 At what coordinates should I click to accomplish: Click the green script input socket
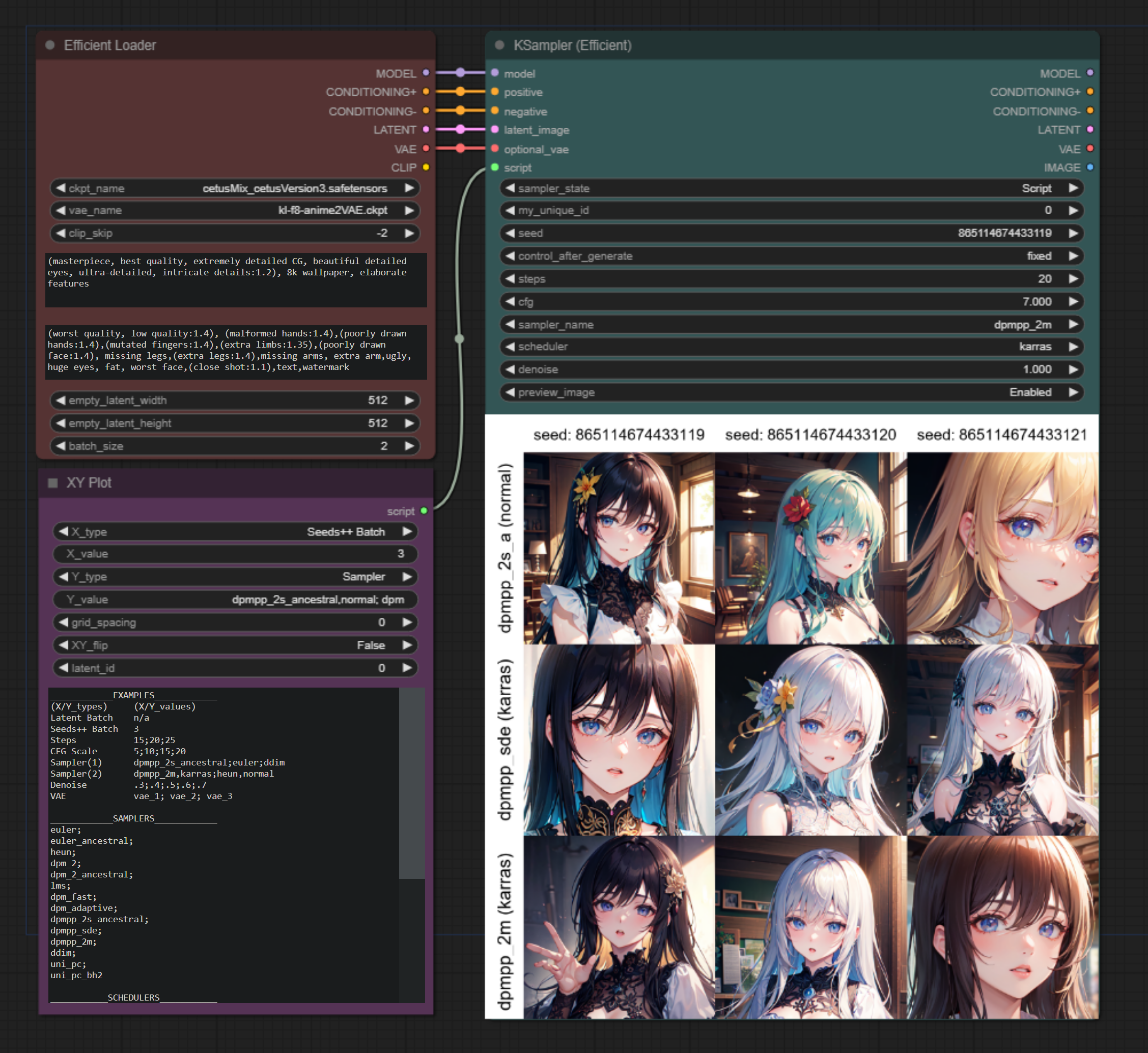click(x=495, y=167)
